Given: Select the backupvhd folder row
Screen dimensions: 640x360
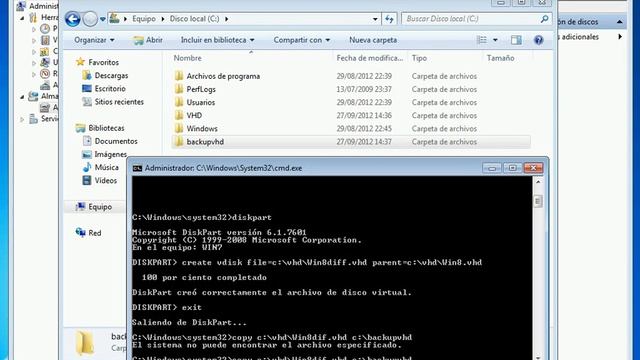Looking at the screenshot, I should click(351, 142).
